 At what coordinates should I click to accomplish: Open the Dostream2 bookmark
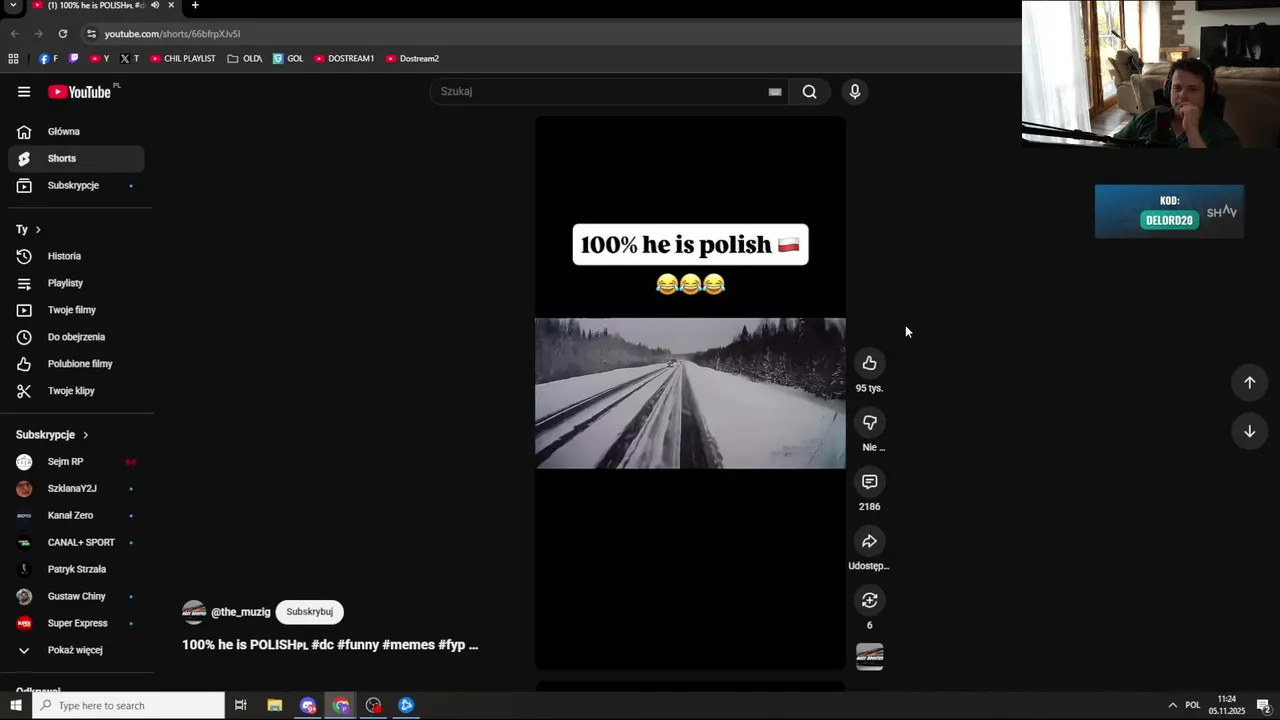[412, 59]
